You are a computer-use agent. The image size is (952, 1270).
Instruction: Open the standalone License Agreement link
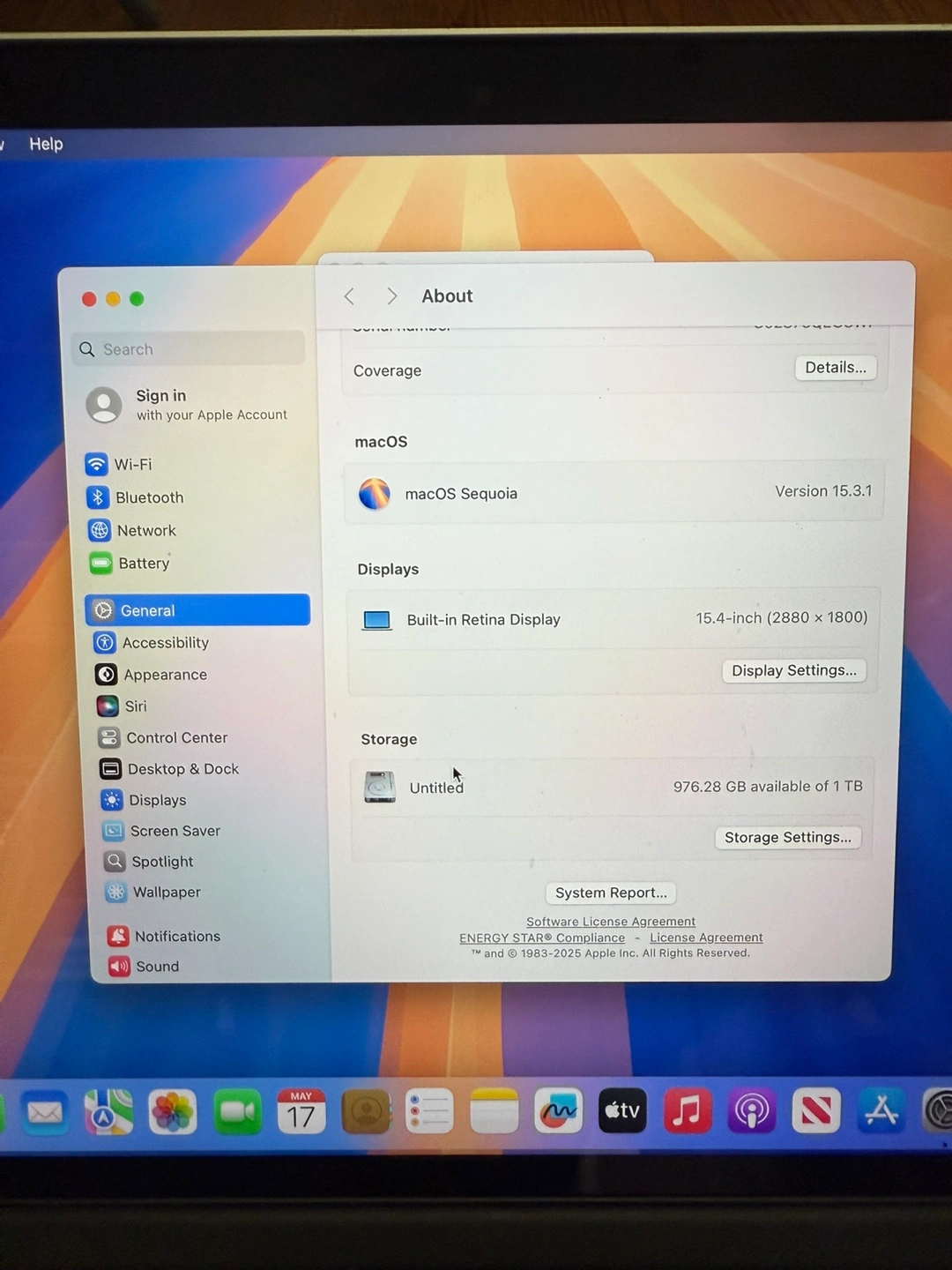(x=706, y=938)
